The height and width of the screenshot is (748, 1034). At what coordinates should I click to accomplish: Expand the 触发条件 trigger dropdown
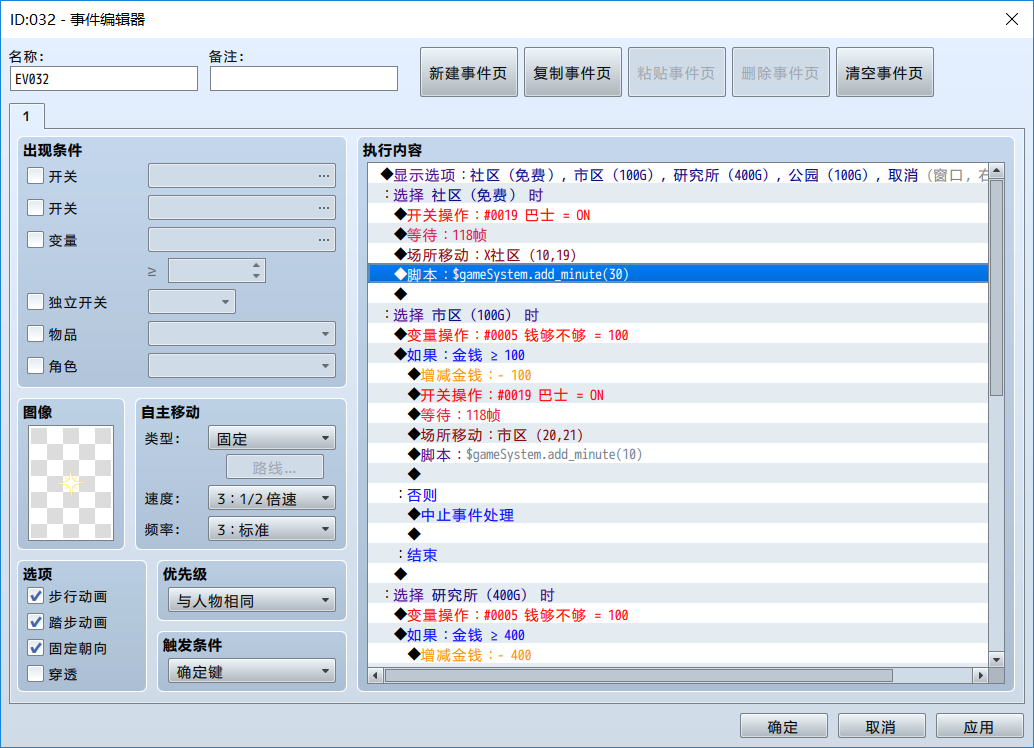pos(252,671)
